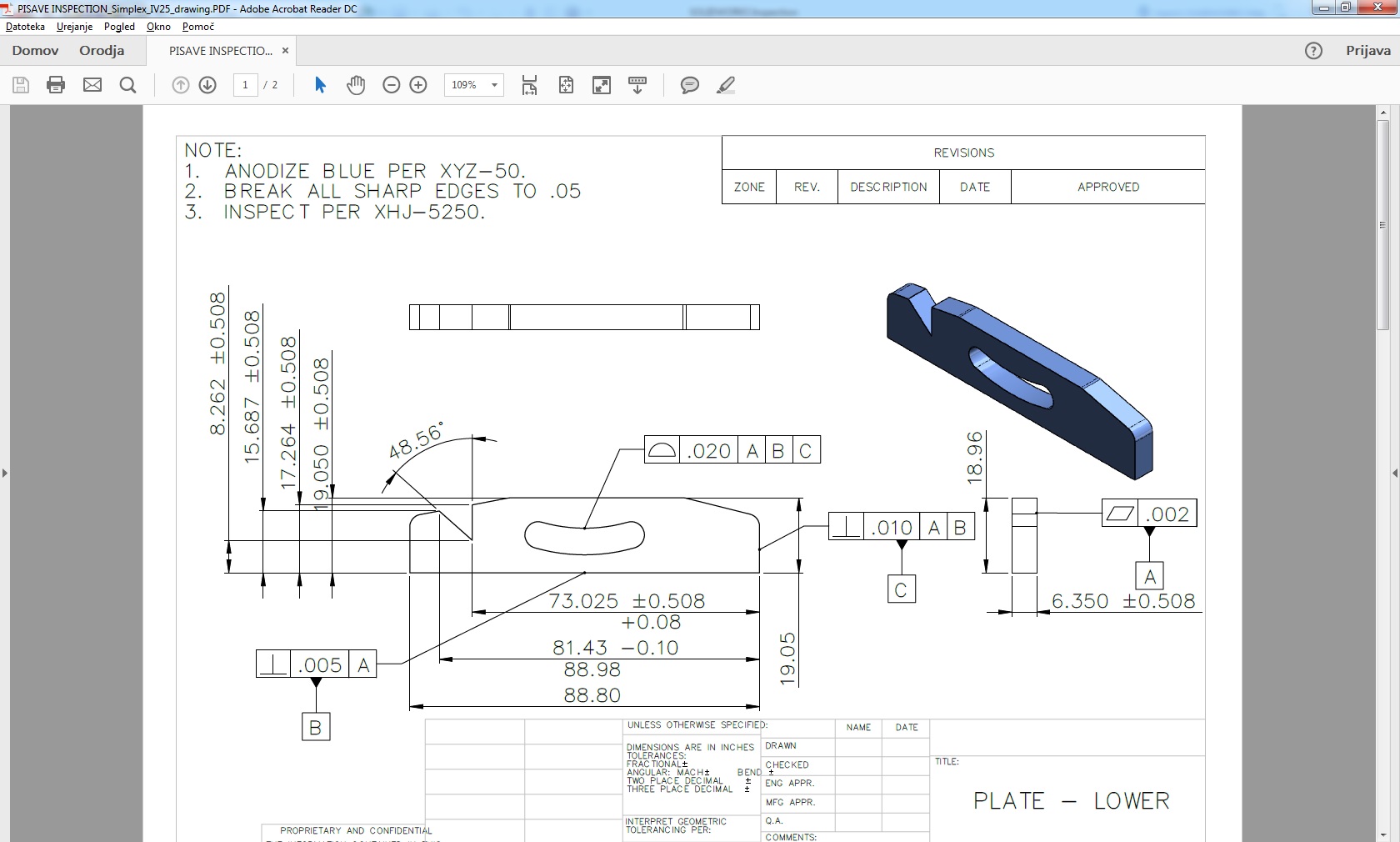This screenshot has width=1400, height=842.
Task: Add a comment sticky note
Action: pyautogui.click(x=689, y=85)
